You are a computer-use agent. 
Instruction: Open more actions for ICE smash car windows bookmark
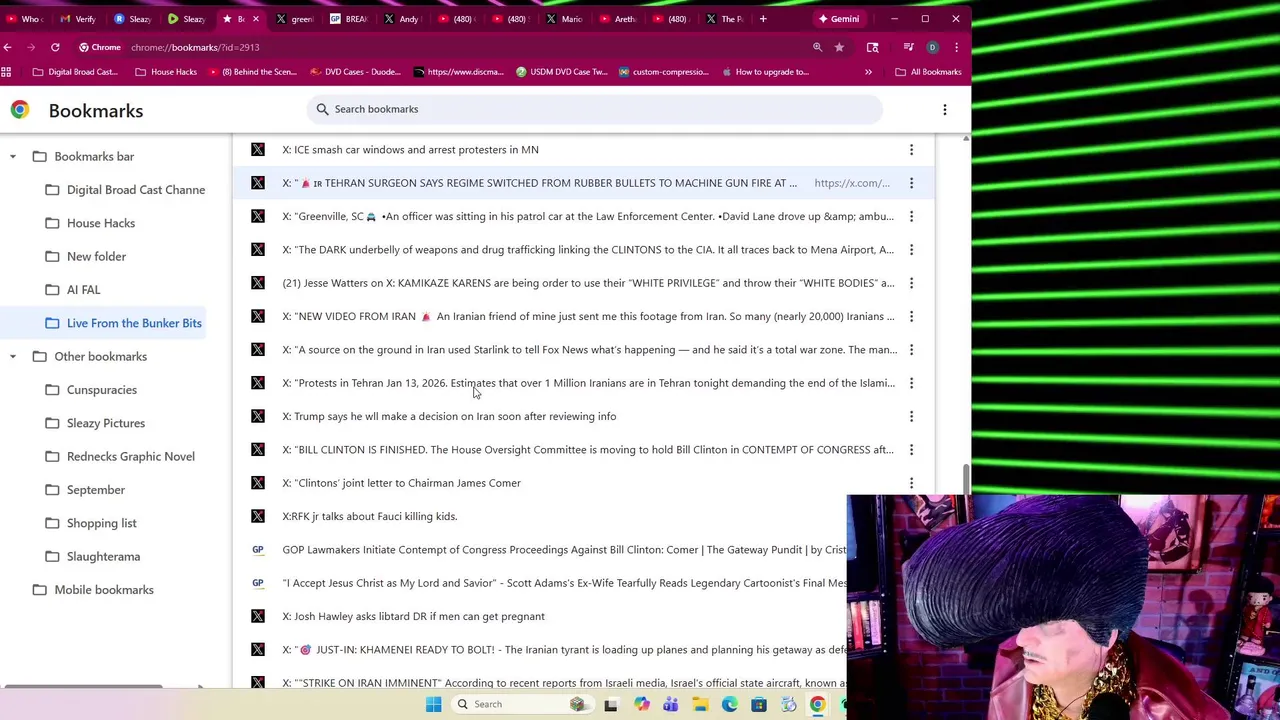coord(911,150)
